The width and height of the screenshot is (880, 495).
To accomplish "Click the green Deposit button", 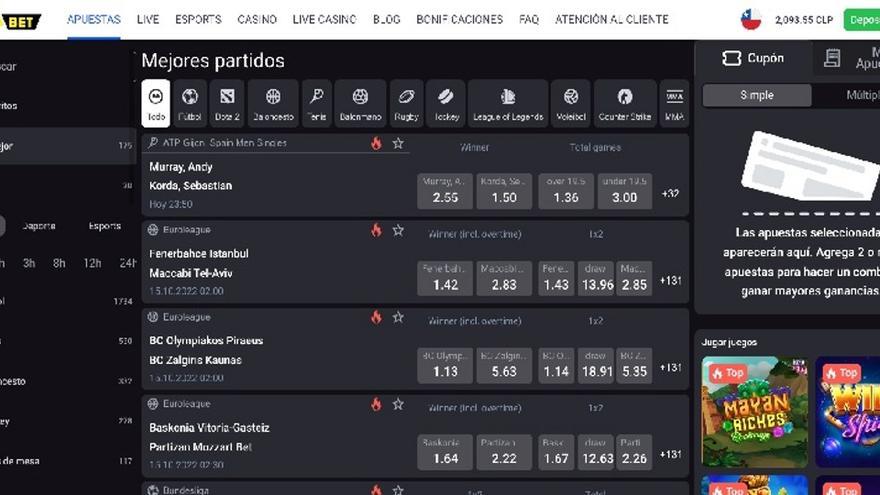I will (x=862, y=20).
